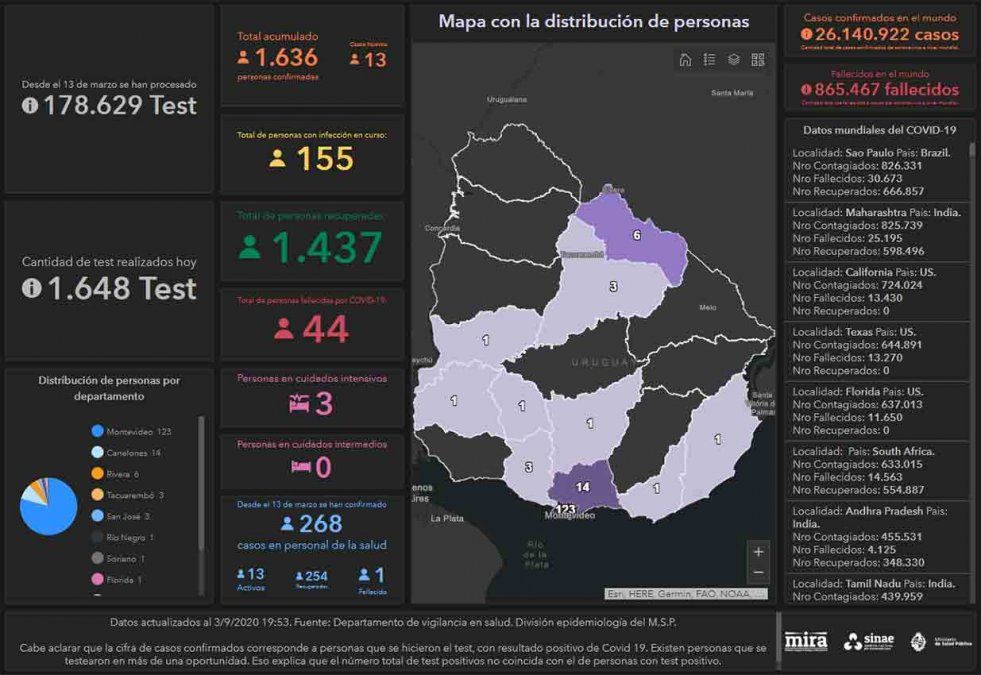Open the map layers icon
The image size is (981, 675).
click(733, 60)
